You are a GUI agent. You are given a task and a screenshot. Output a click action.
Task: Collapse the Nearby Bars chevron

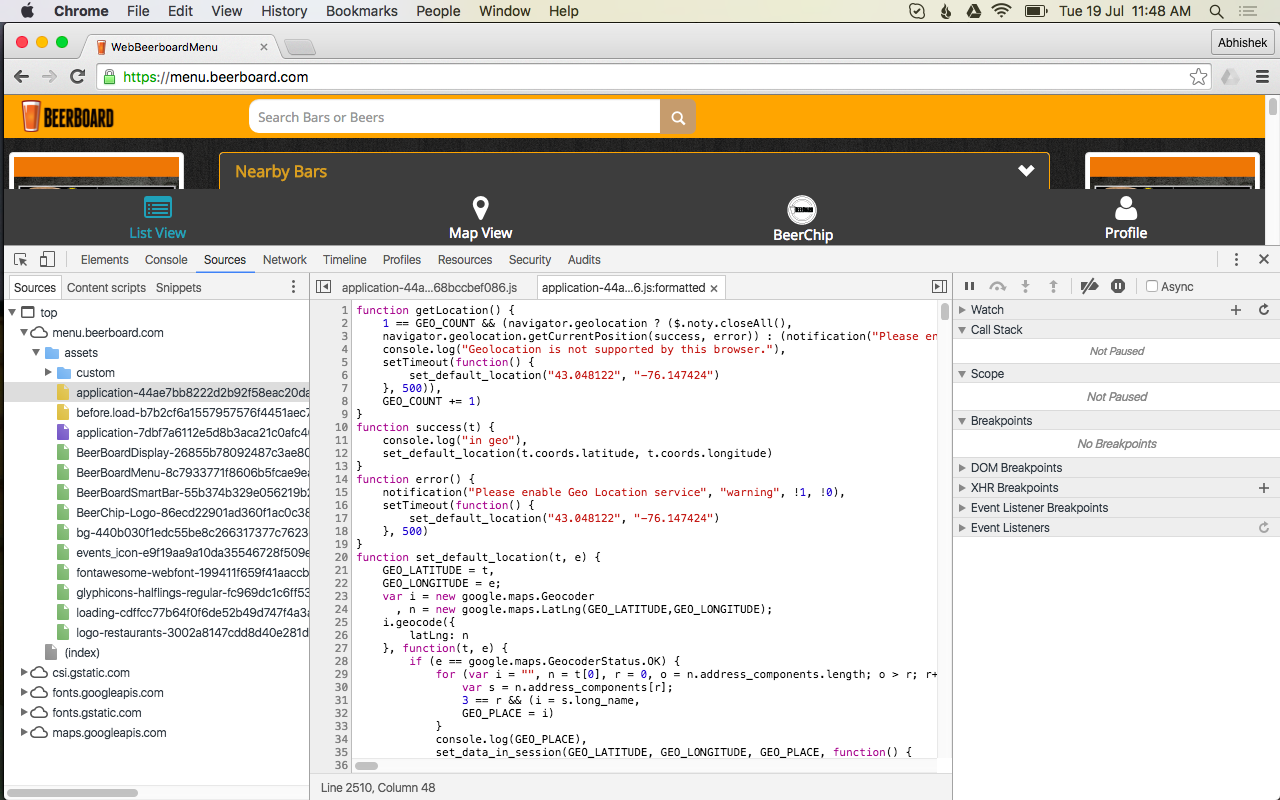(x=1026, y=171)
